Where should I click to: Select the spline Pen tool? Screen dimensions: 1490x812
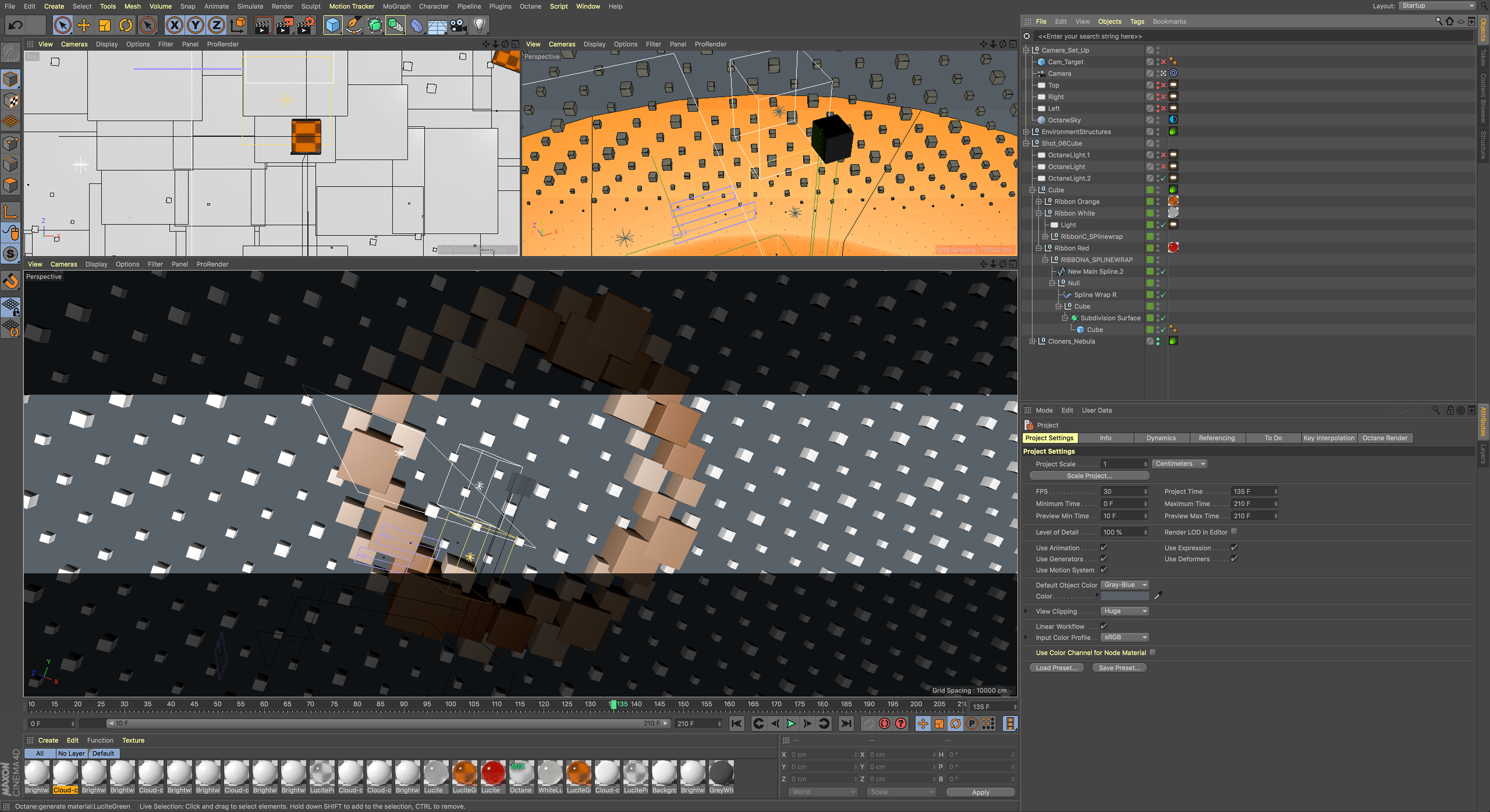click(x=353, y=25)
